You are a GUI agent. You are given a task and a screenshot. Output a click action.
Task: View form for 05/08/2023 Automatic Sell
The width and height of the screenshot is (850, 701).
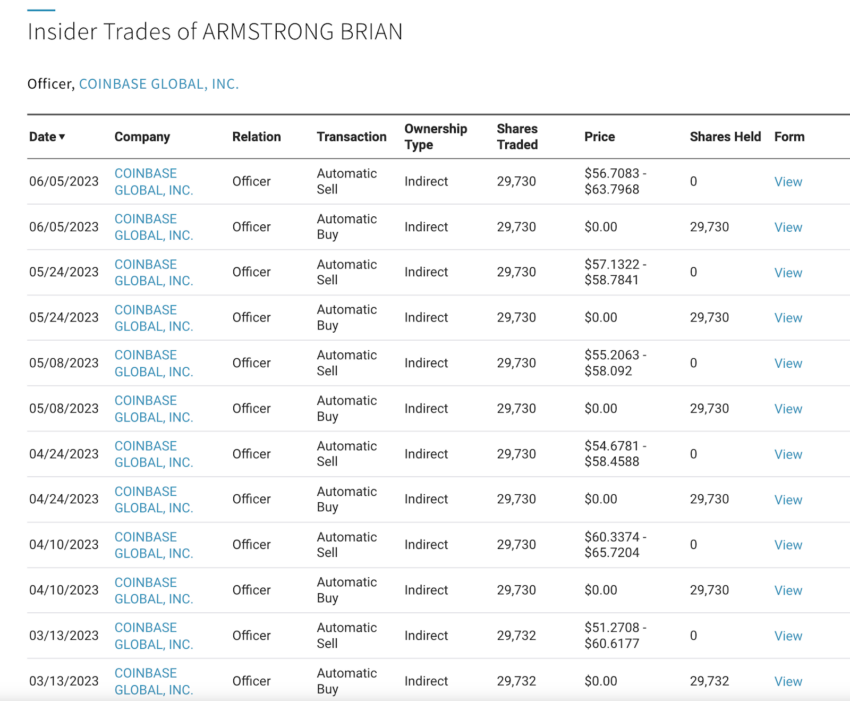pyautogui.click(x=788, y=363)
